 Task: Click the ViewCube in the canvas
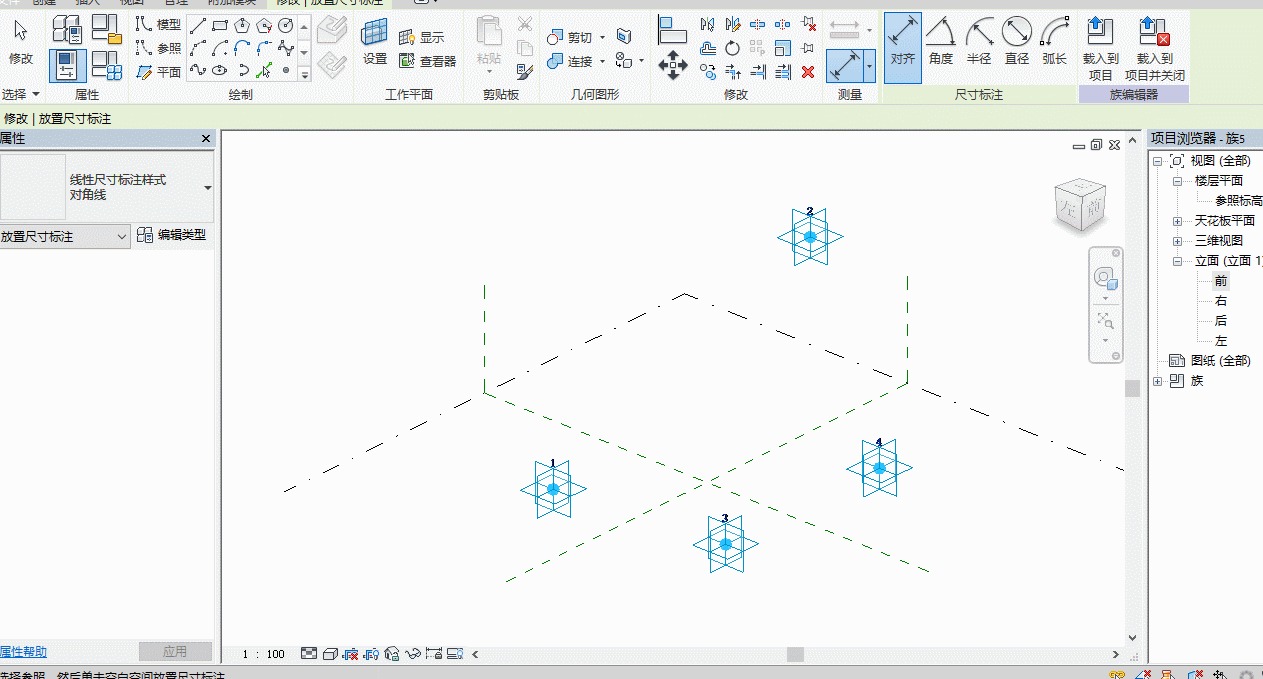click(1080, 205)
